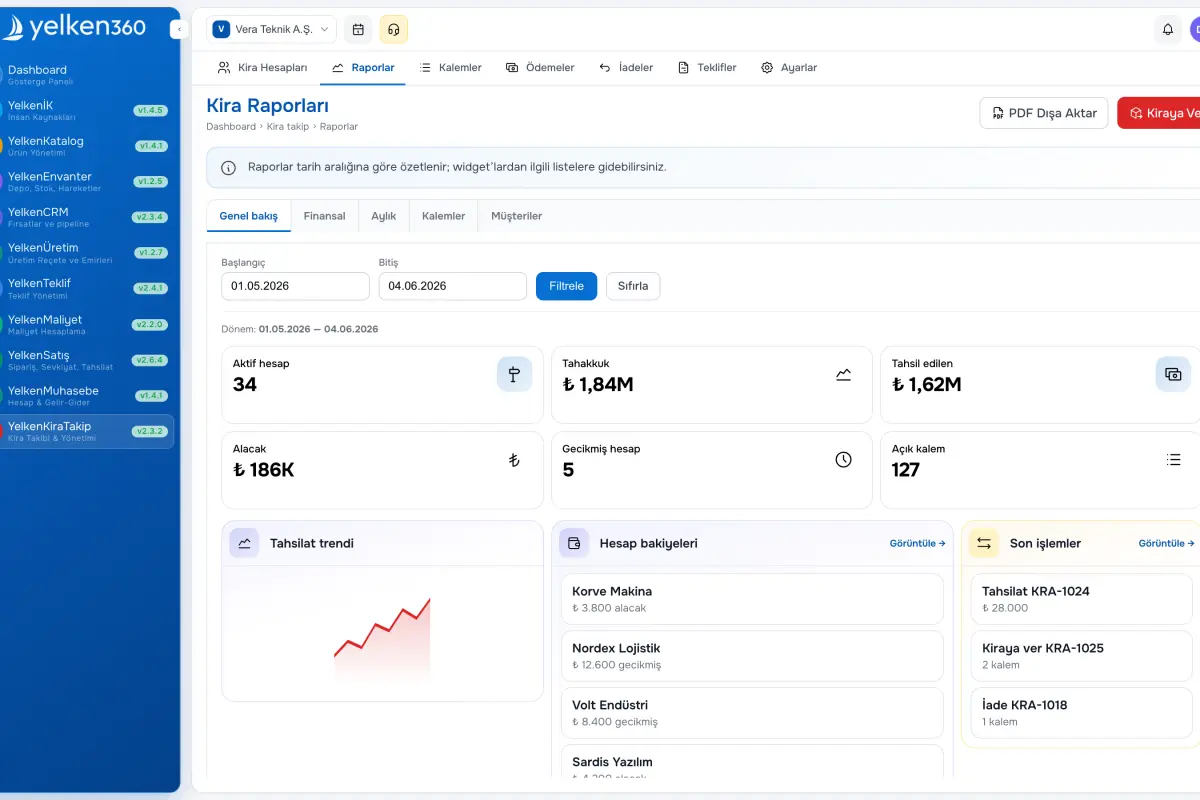
Task: Select YelkenMuhasebe in the sidebar
Action: click(x=87, y=395)
